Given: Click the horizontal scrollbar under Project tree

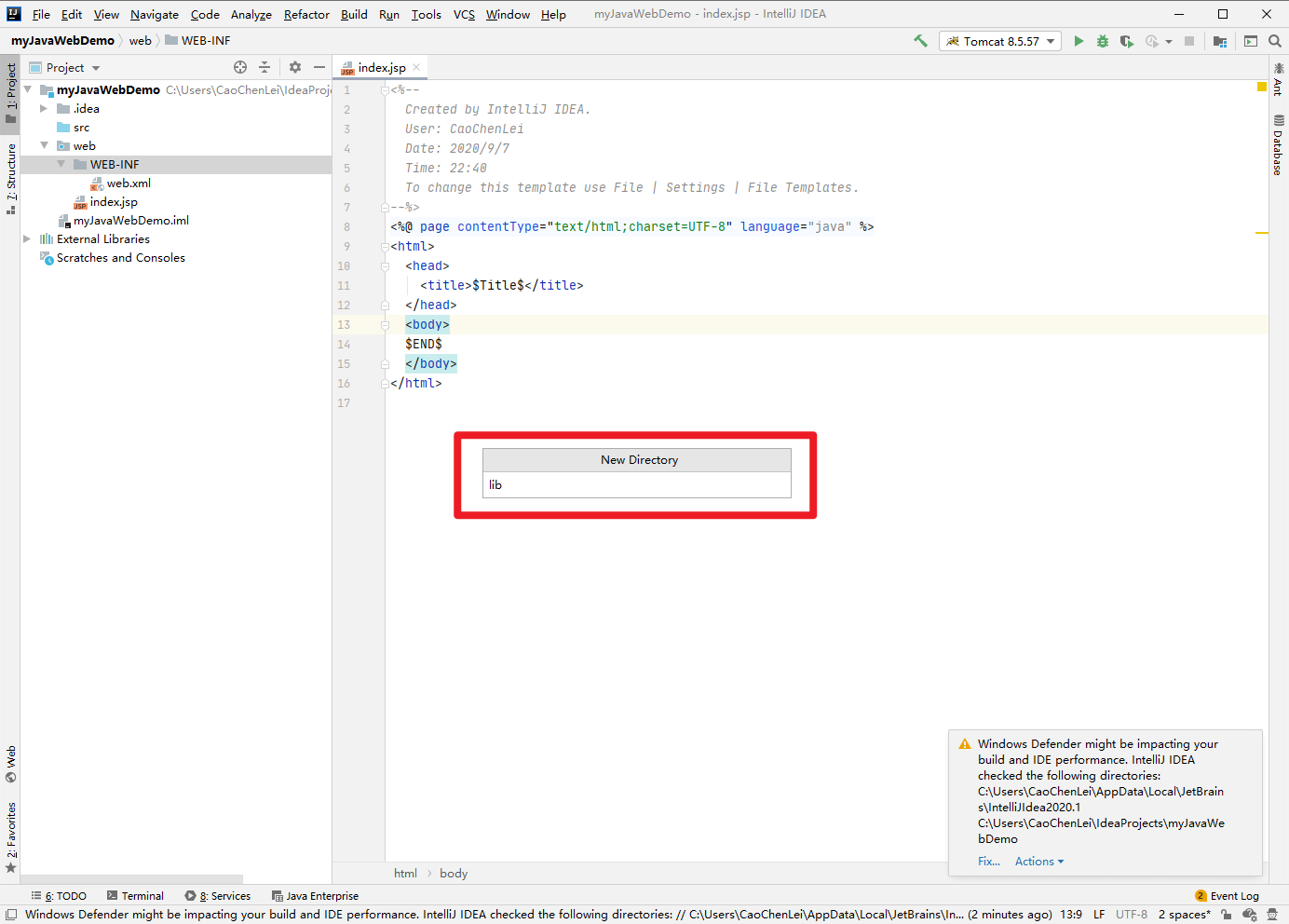Looking at the screenshot, I should click(131, 879).
